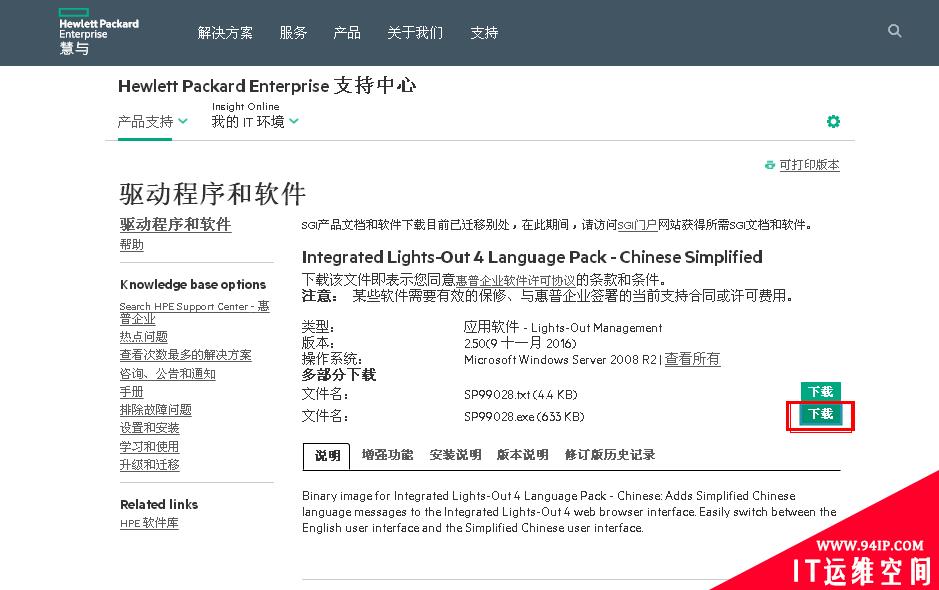Screen dimensions: 939x590
Task: Open 查看次数最多的解决方案 link
Action: click(186, 355)
